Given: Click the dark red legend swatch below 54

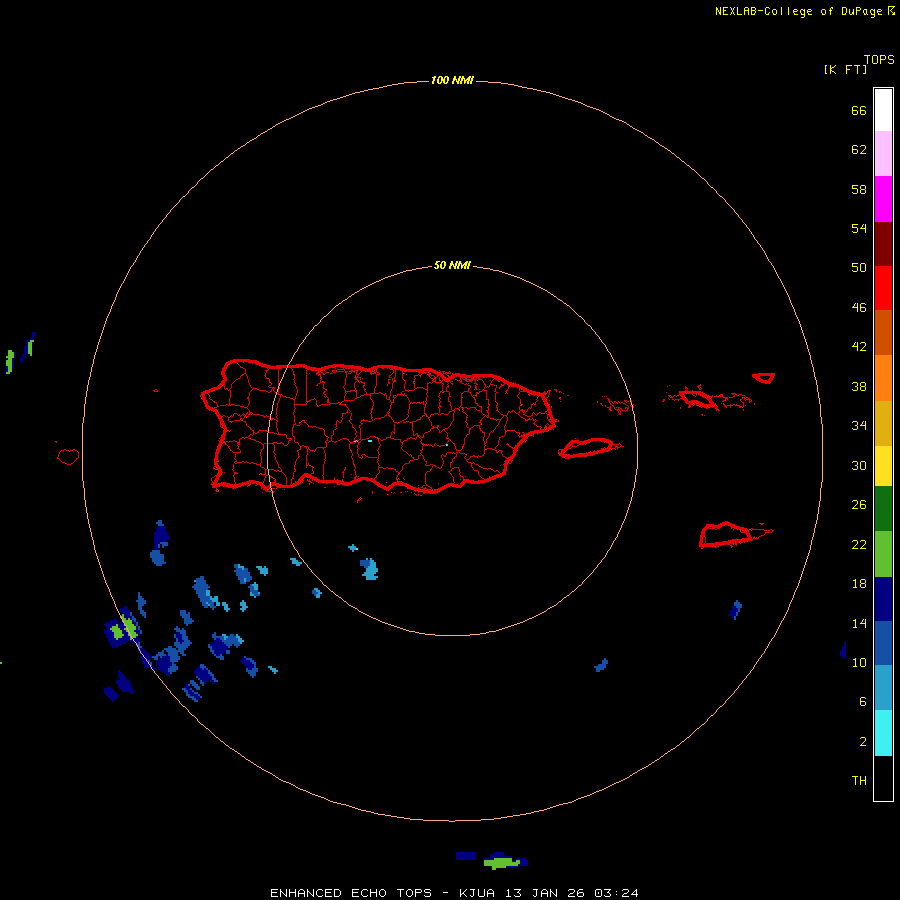Looking at the screenshot, I should 883,243.
